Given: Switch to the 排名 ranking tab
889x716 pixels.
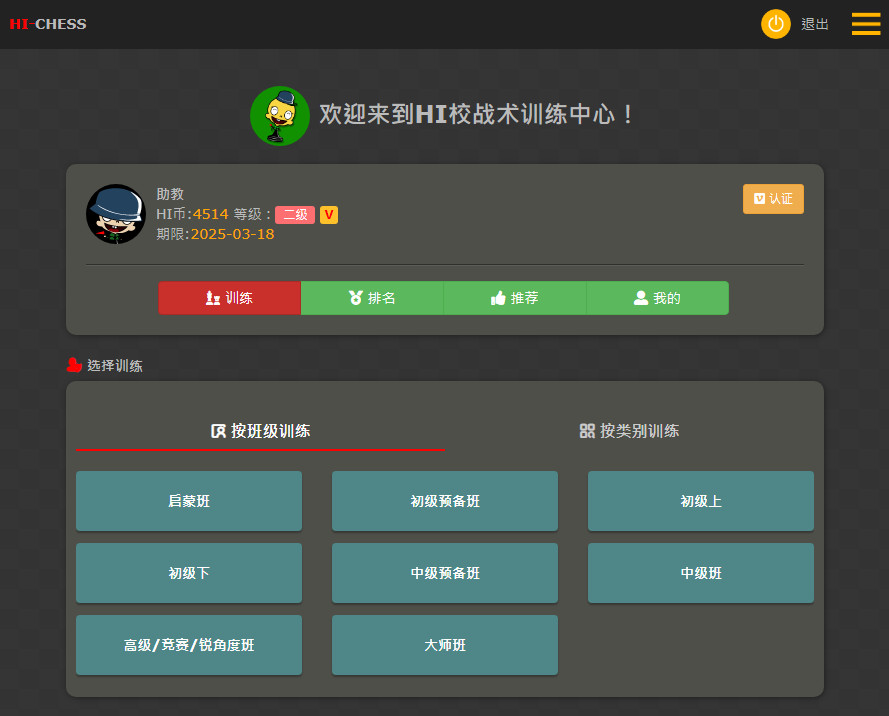Looking at the screenshot, I should [372, 298].
